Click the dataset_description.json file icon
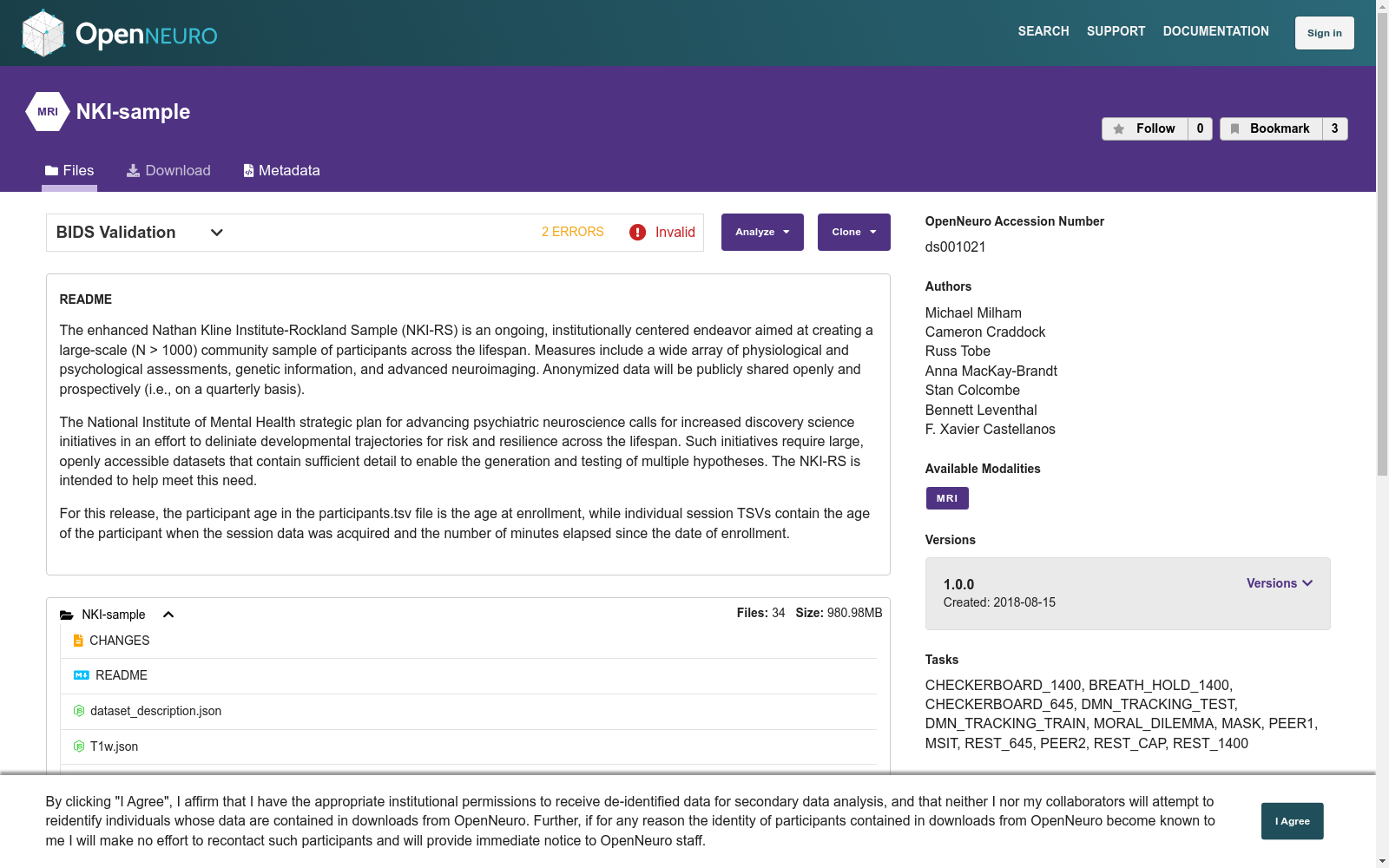This screenshot has width=1389, height=868. click(79, 711)
